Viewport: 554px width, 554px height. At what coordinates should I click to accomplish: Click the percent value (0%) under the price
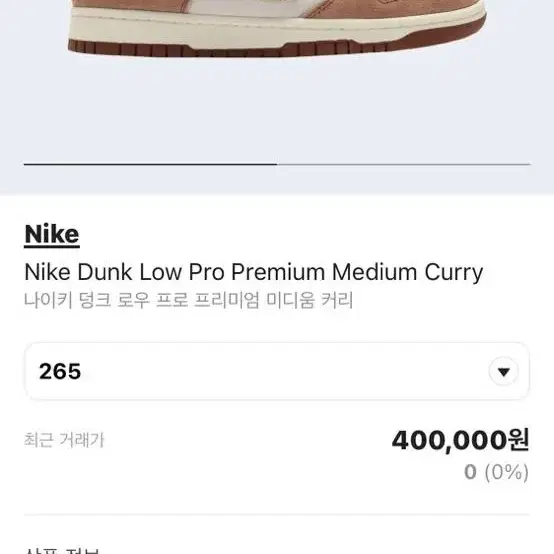[x=507, y=472]
